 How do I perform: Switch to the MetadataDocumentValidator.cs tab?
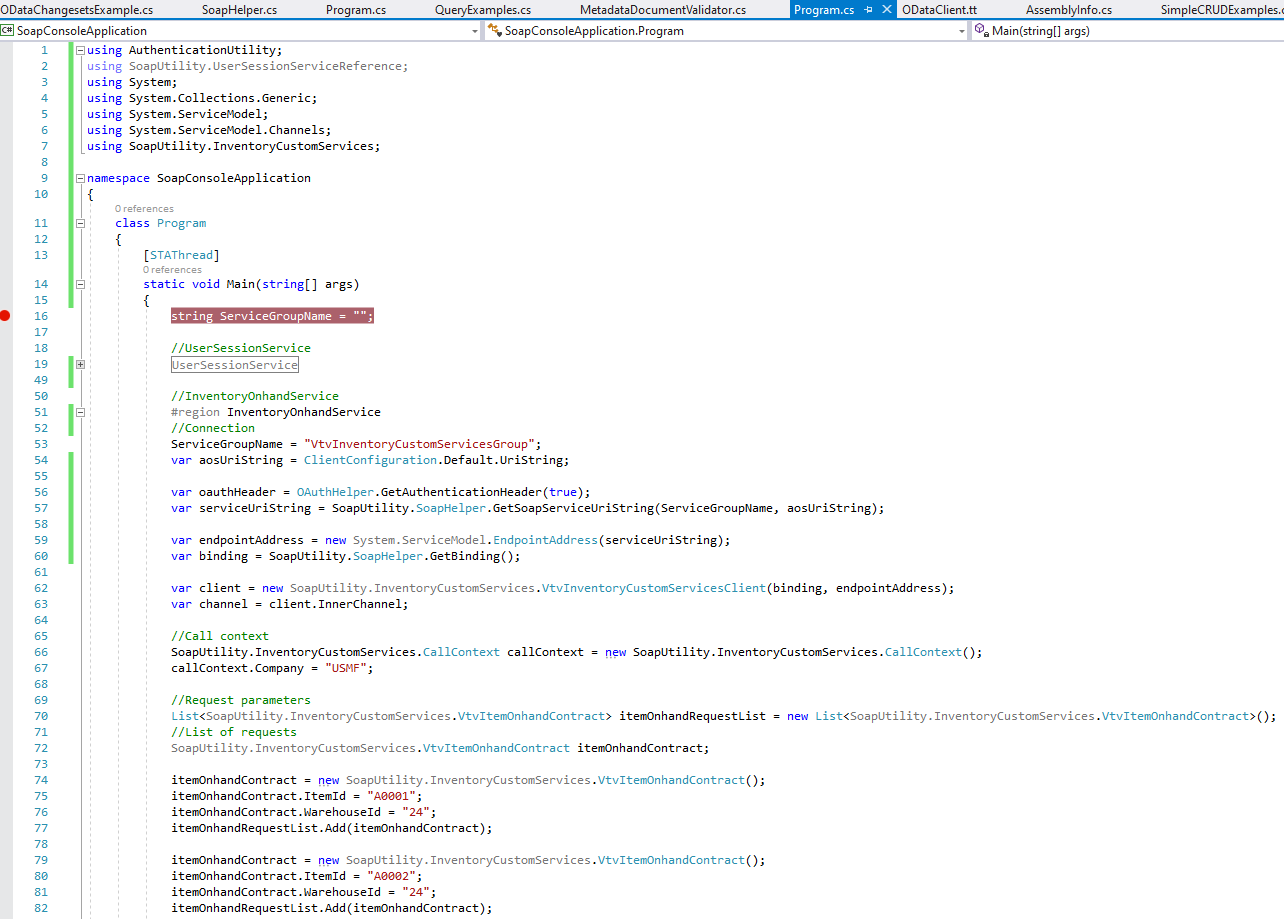tap(662, 9)
